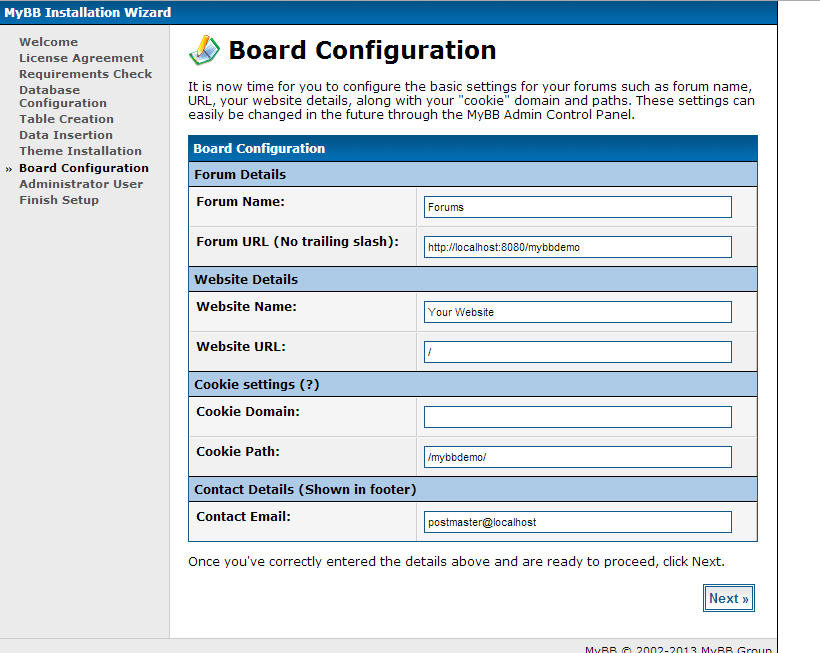Click the large Board Configuration page heading
Viewport: 820px width, 653px height.
[x=362, y=51]
